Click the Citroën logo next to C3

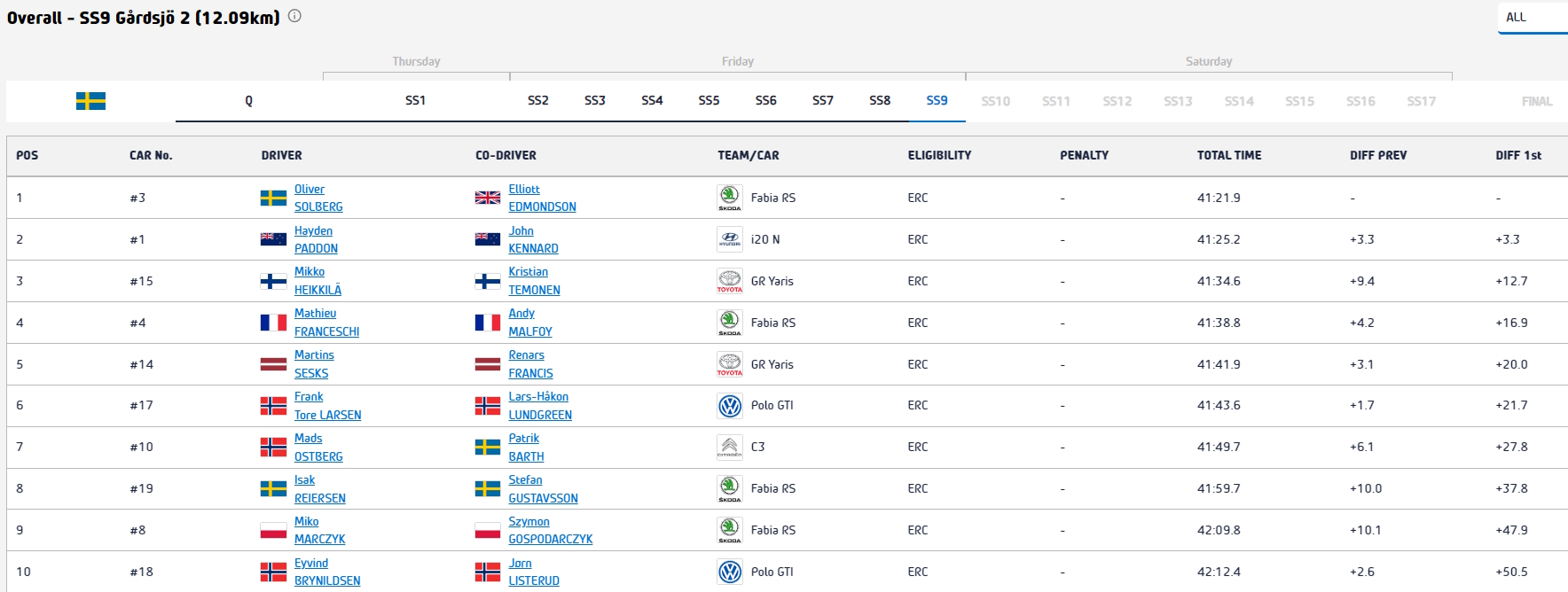(x=729, y=448)
